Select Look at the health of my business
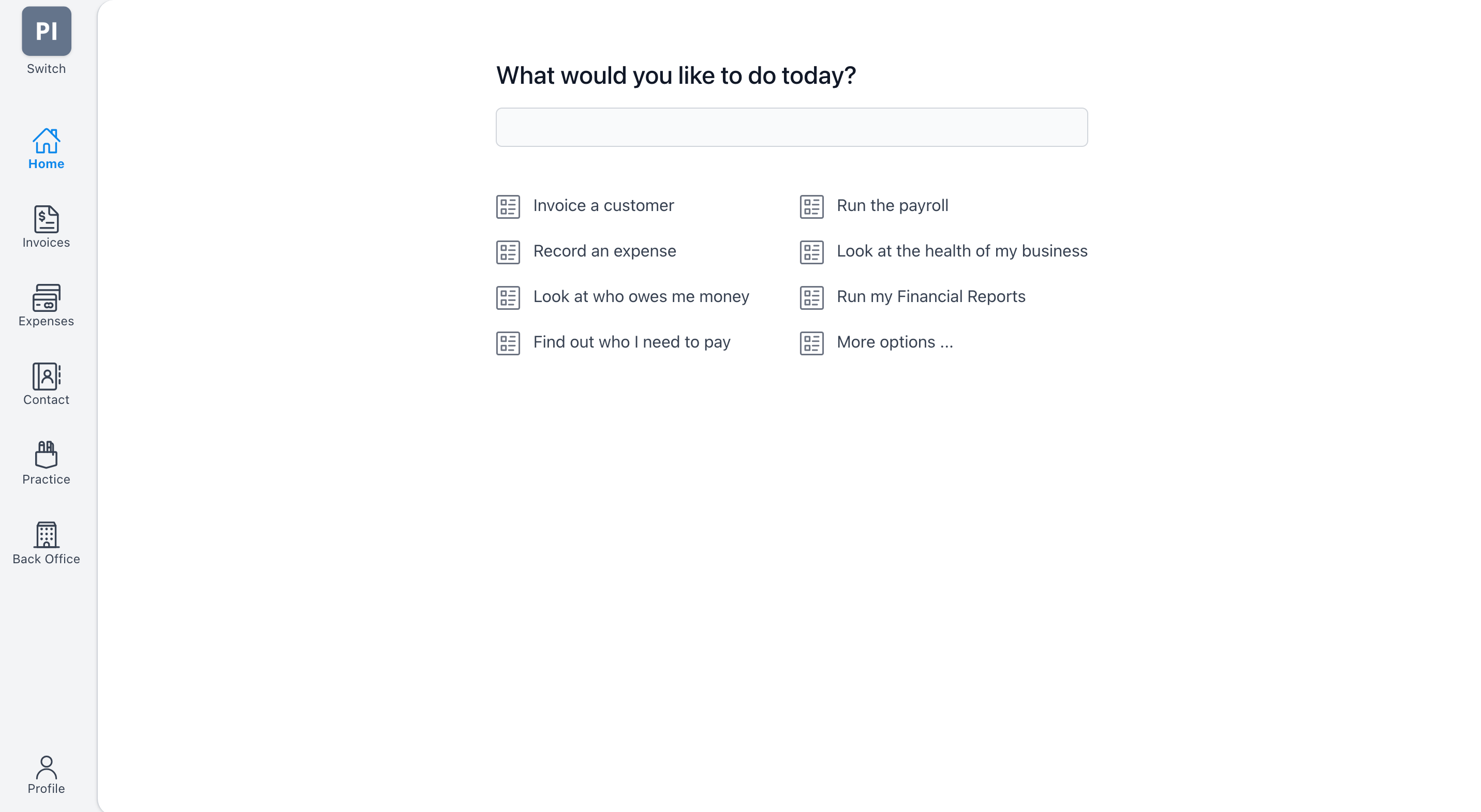This screenshot has width=1481, height=812. [x=961, y=251]
